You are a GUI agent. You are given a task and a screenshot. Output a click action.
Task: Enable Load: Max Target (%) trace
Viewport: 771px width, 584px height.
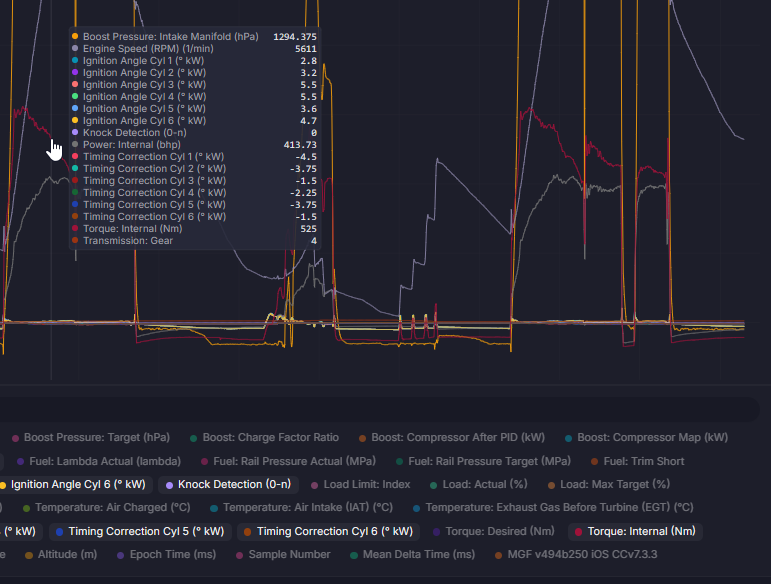pos(609,485)
